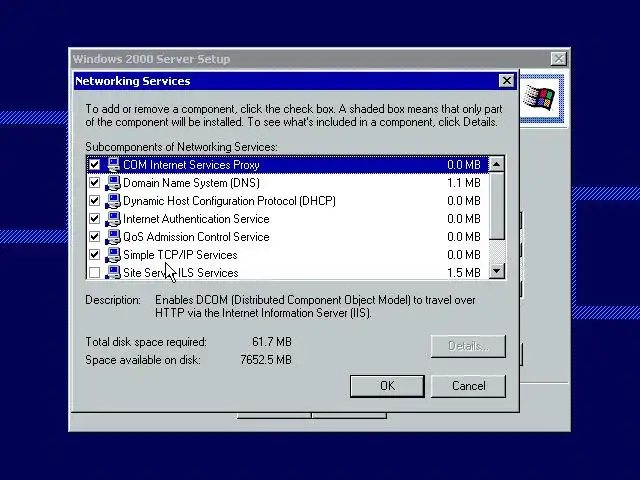The image size is (640, 480).
Task: Close the Windows 2000 Server Setup window
Action: click(558, 59)
